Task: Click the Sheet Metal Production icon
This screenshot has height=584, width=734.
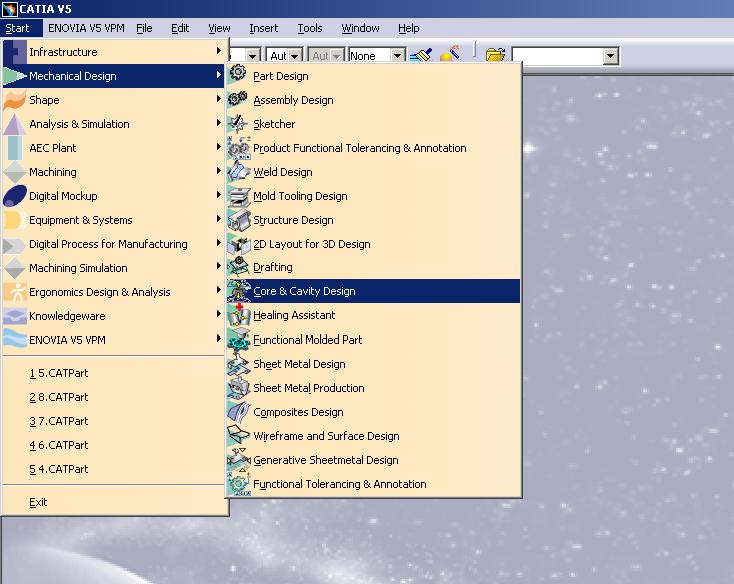Action: [239, 387]
